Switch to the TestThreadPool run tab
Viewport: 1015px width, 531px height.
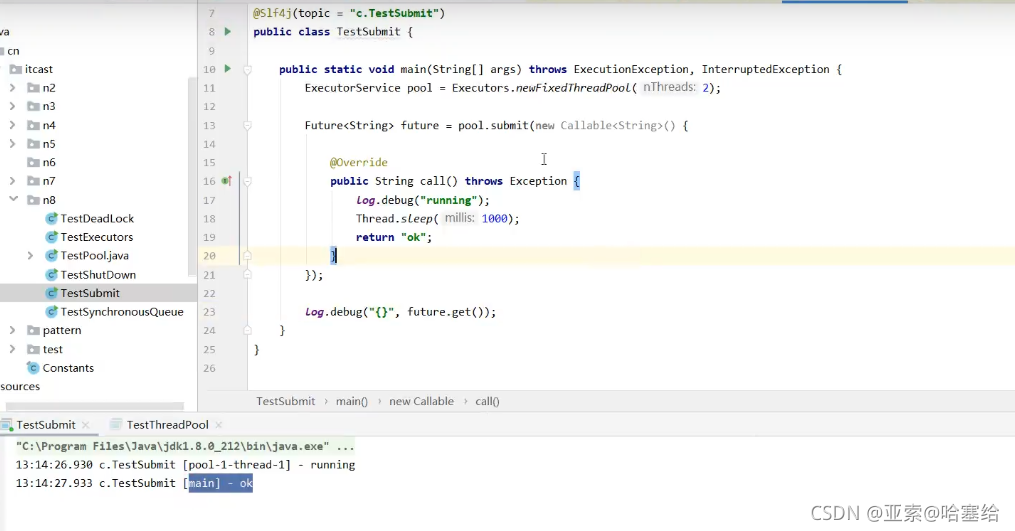click(x=167, y=425)
